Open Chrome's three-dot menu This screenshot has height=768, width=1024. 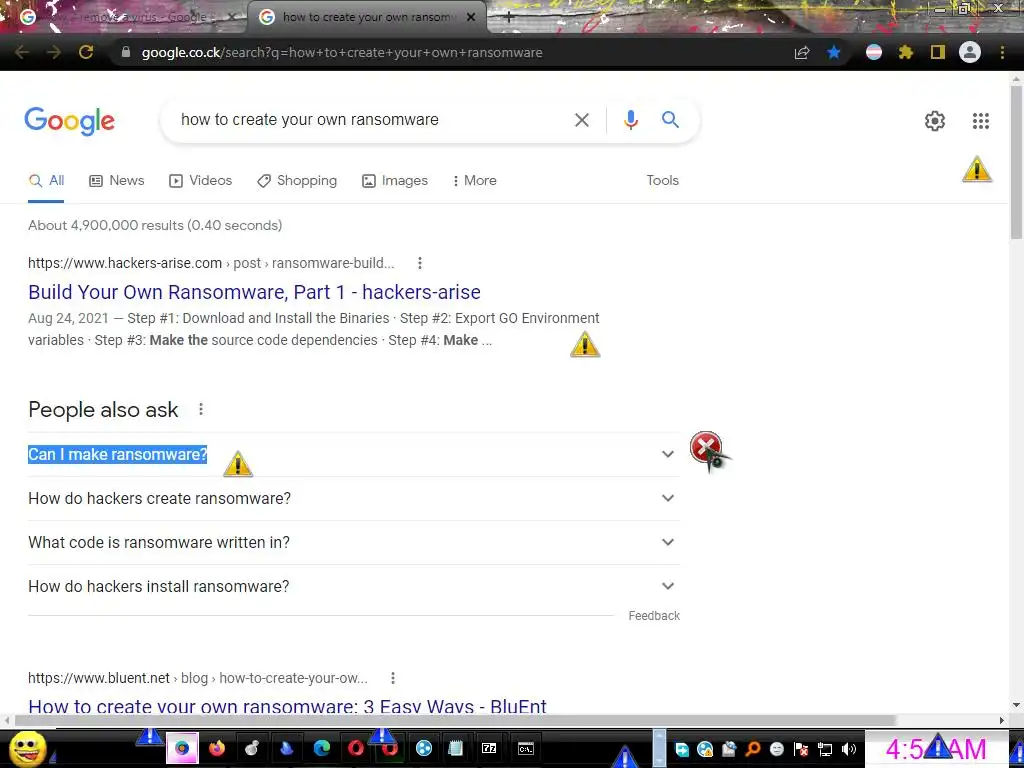coord(1002,52)
